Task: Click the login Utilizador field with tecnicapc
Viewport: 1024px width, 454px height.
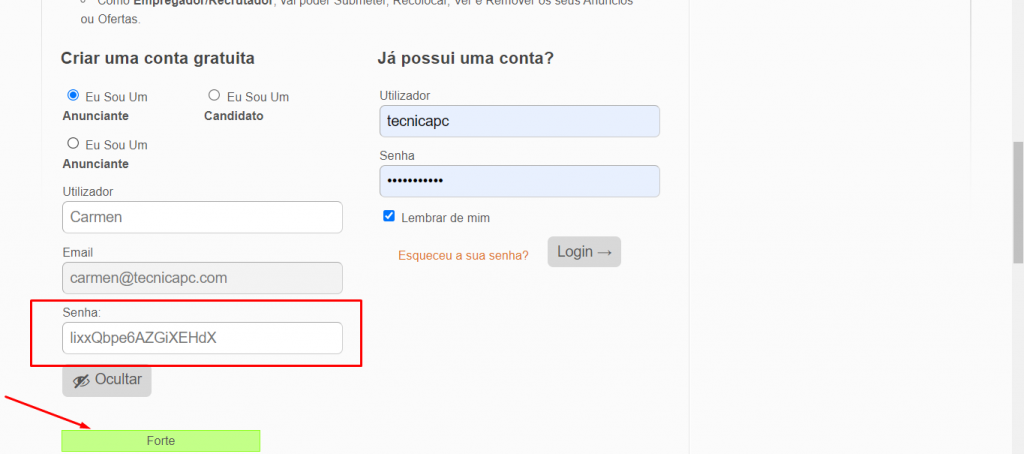Action: pos(519,122)
